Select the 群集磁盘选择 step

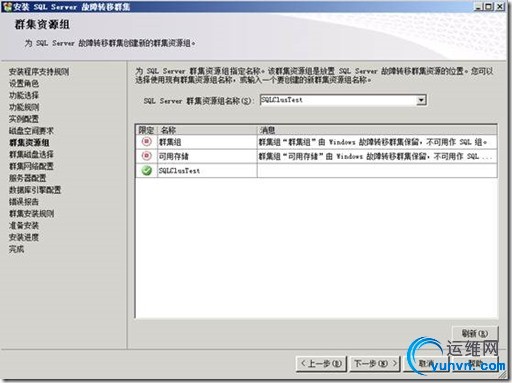point(31,154)
